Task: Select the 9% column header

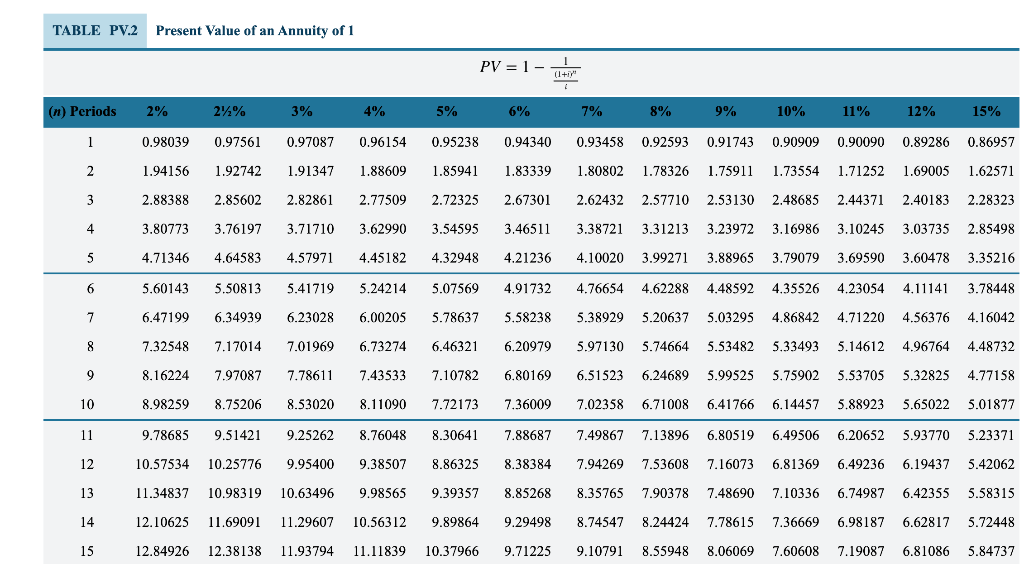Action: click(x=726, y=112)
